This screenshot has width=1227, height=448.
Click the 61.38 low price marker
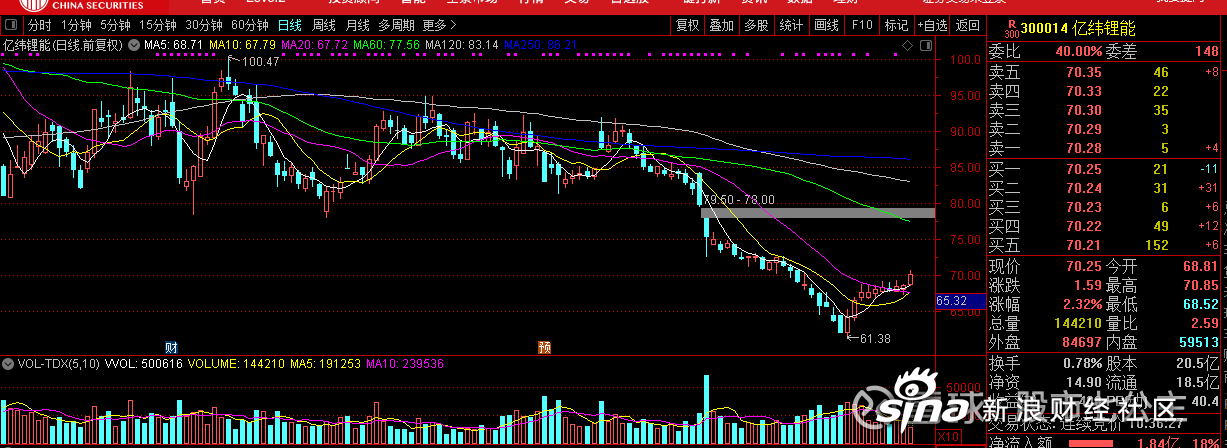873,339
